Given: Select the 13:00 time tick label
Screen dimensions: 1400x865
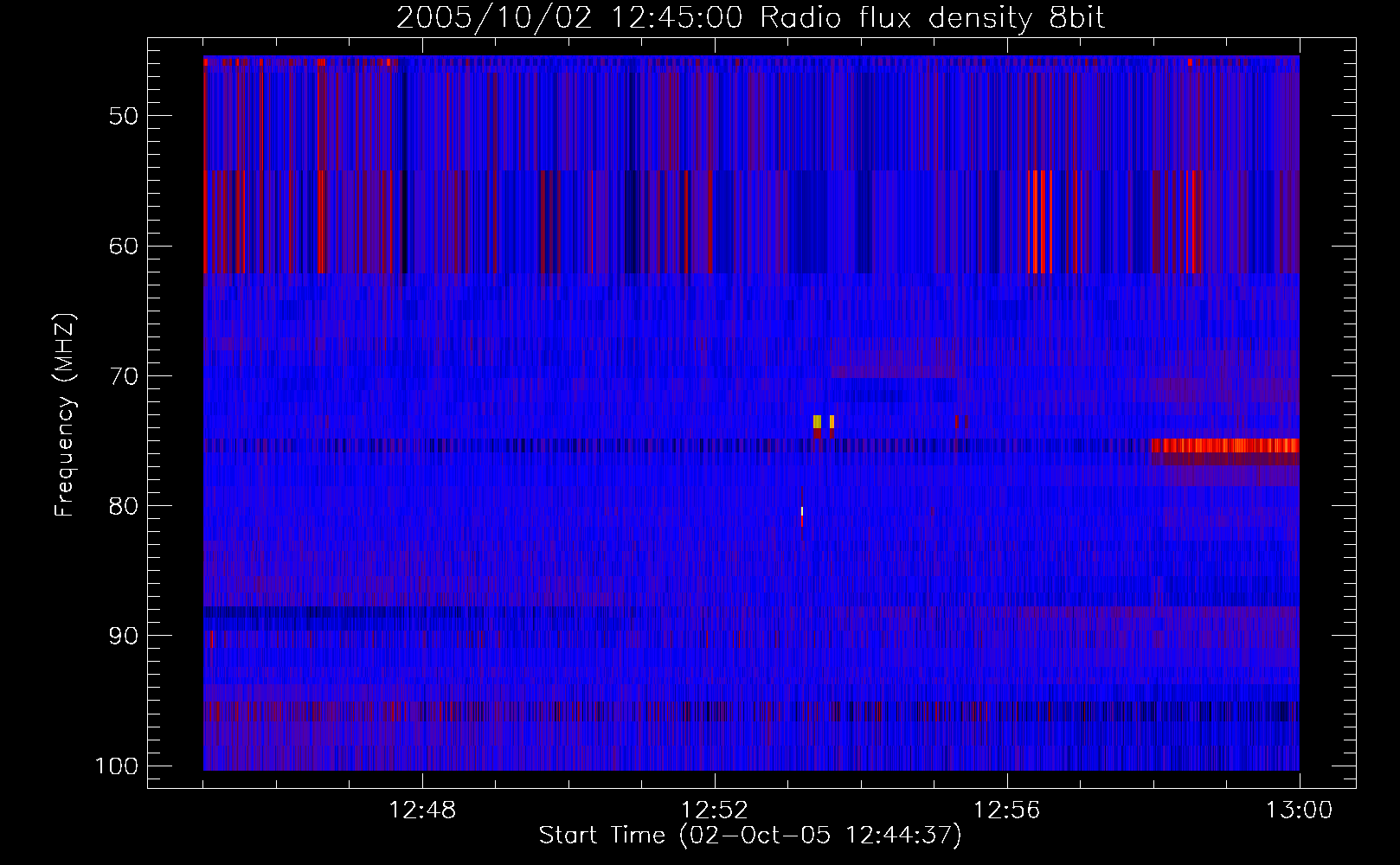Looking at the screenshot, I should click(x=1299, y=811).
